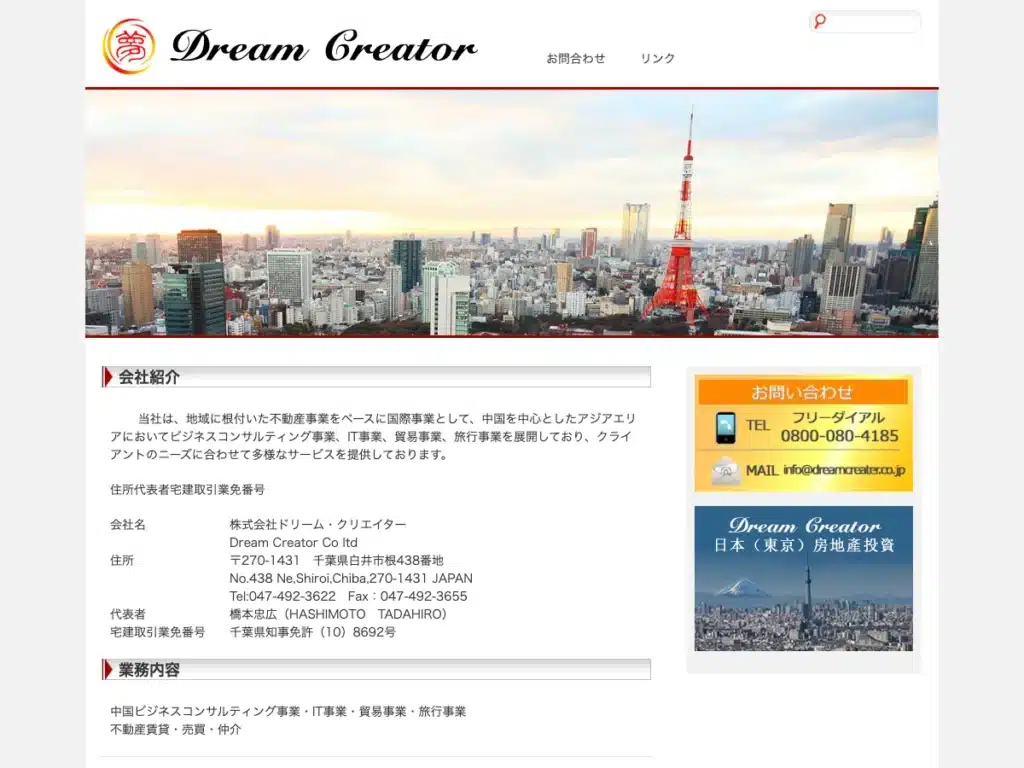Click the 宅建取引業免番号 row label
Viewport: 1024px width, 768px height.
(x=157, y=632)
